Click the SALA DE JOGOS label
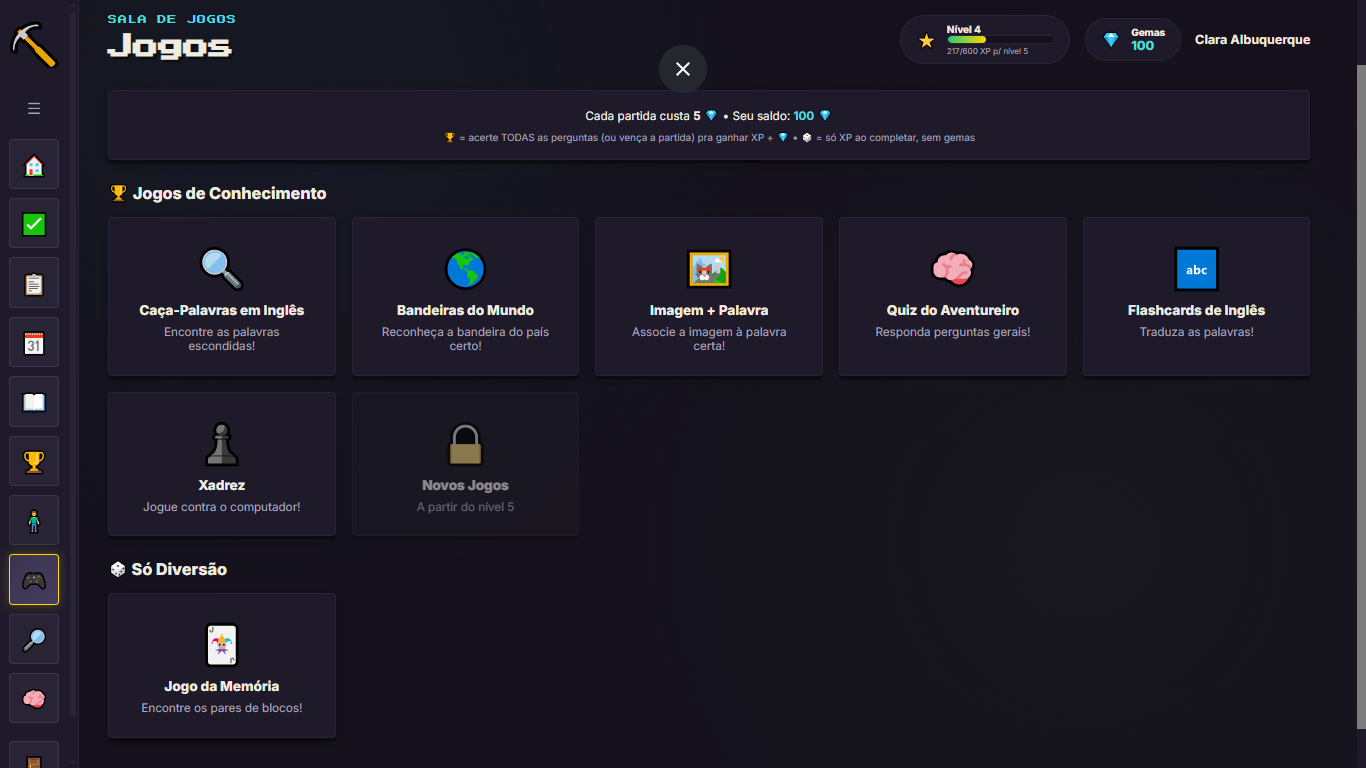 (x=172, y=19)
